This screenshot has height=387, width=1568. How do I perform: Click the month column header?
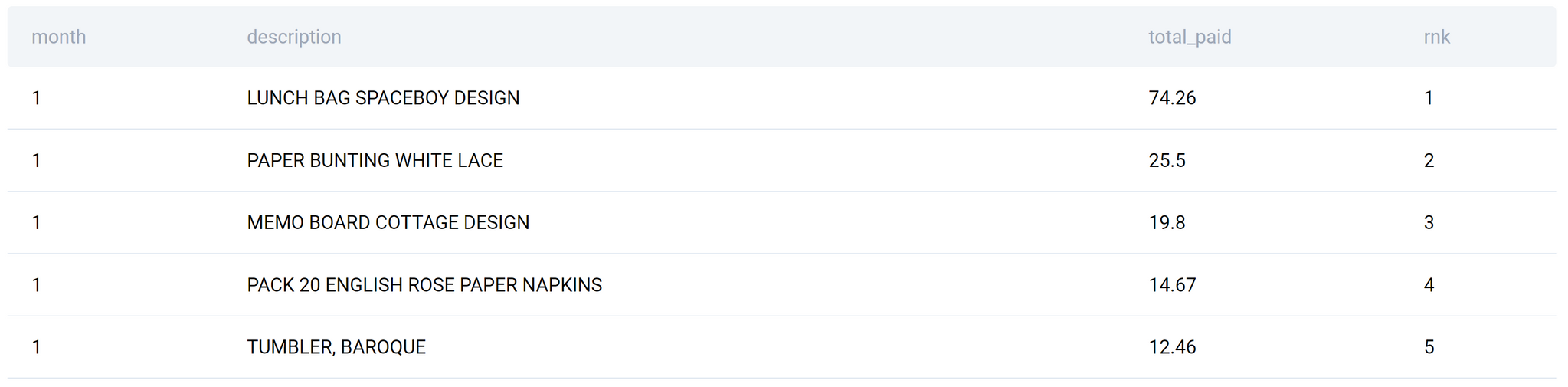(x=59, y=37)
